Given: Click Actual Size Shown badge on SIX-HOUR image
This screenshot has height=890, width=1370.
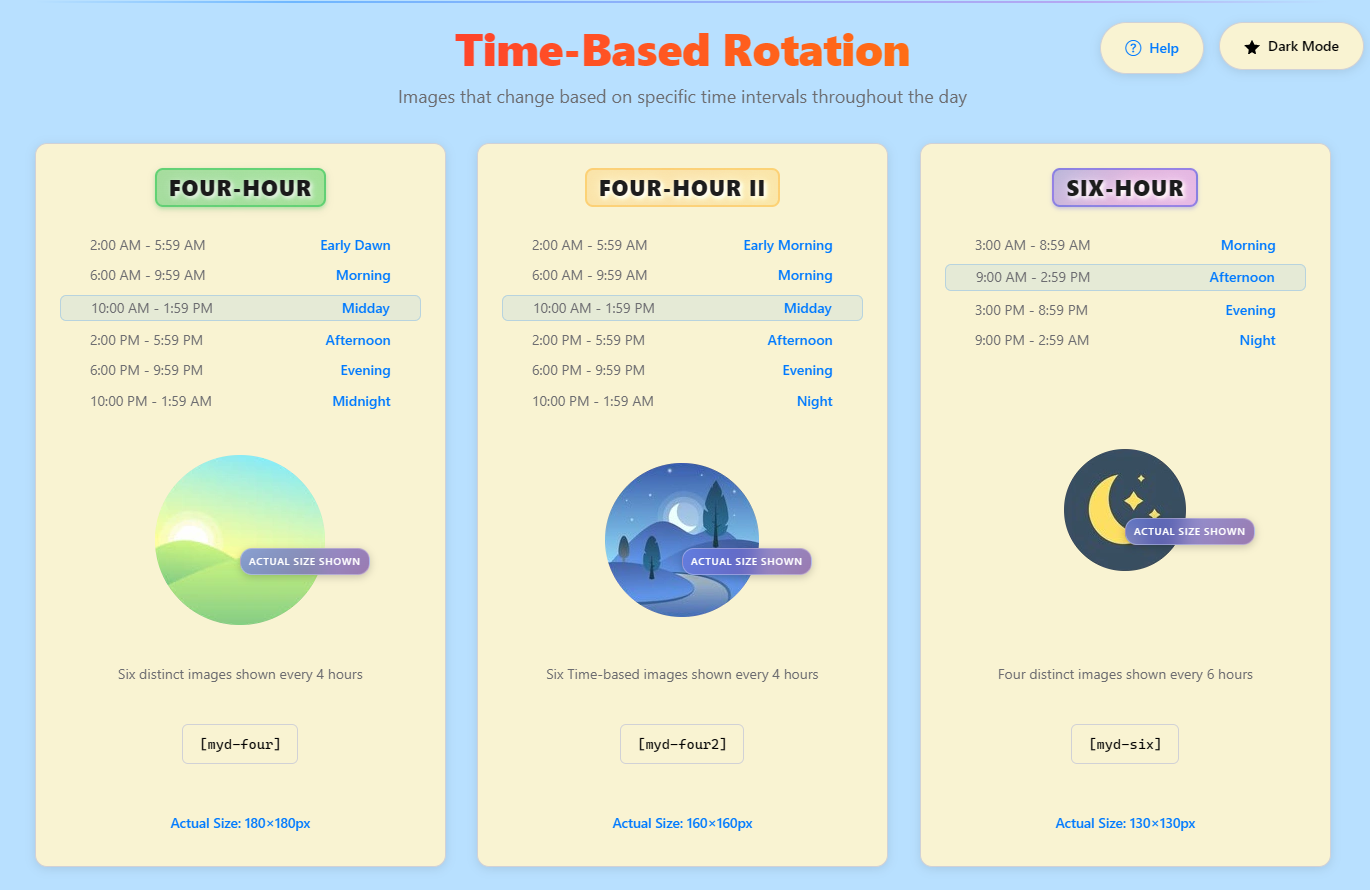Looking at the screenshot, I should point(1189,531).
